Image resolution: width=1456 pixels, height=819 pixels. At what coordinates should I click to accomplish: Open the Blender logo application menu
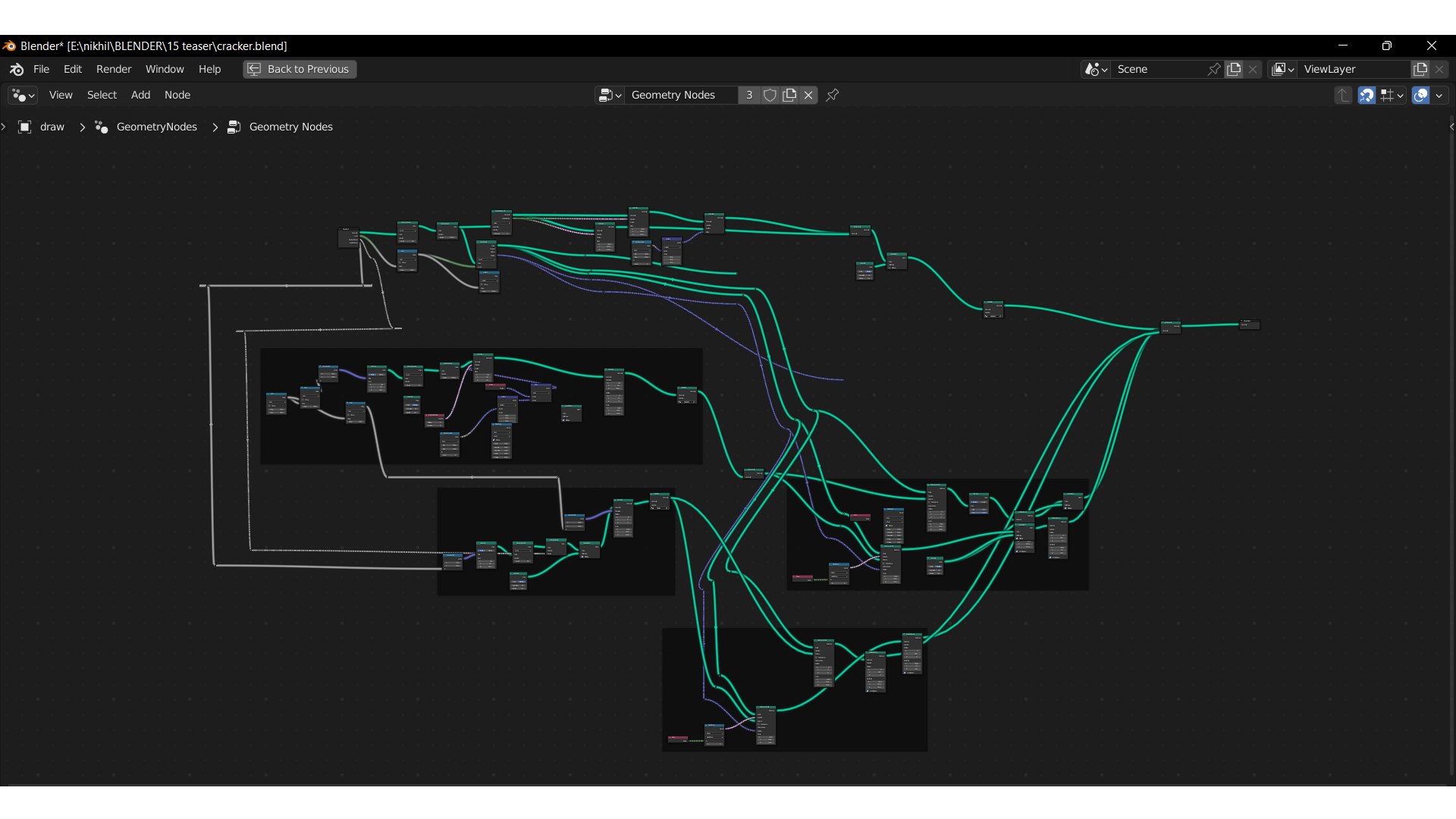pos(17,69)
